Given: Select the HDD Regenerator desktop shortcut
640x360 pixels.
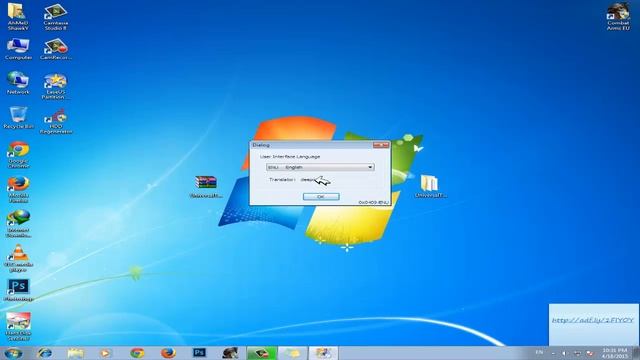Looking at the screenshot, I should 56,121.
